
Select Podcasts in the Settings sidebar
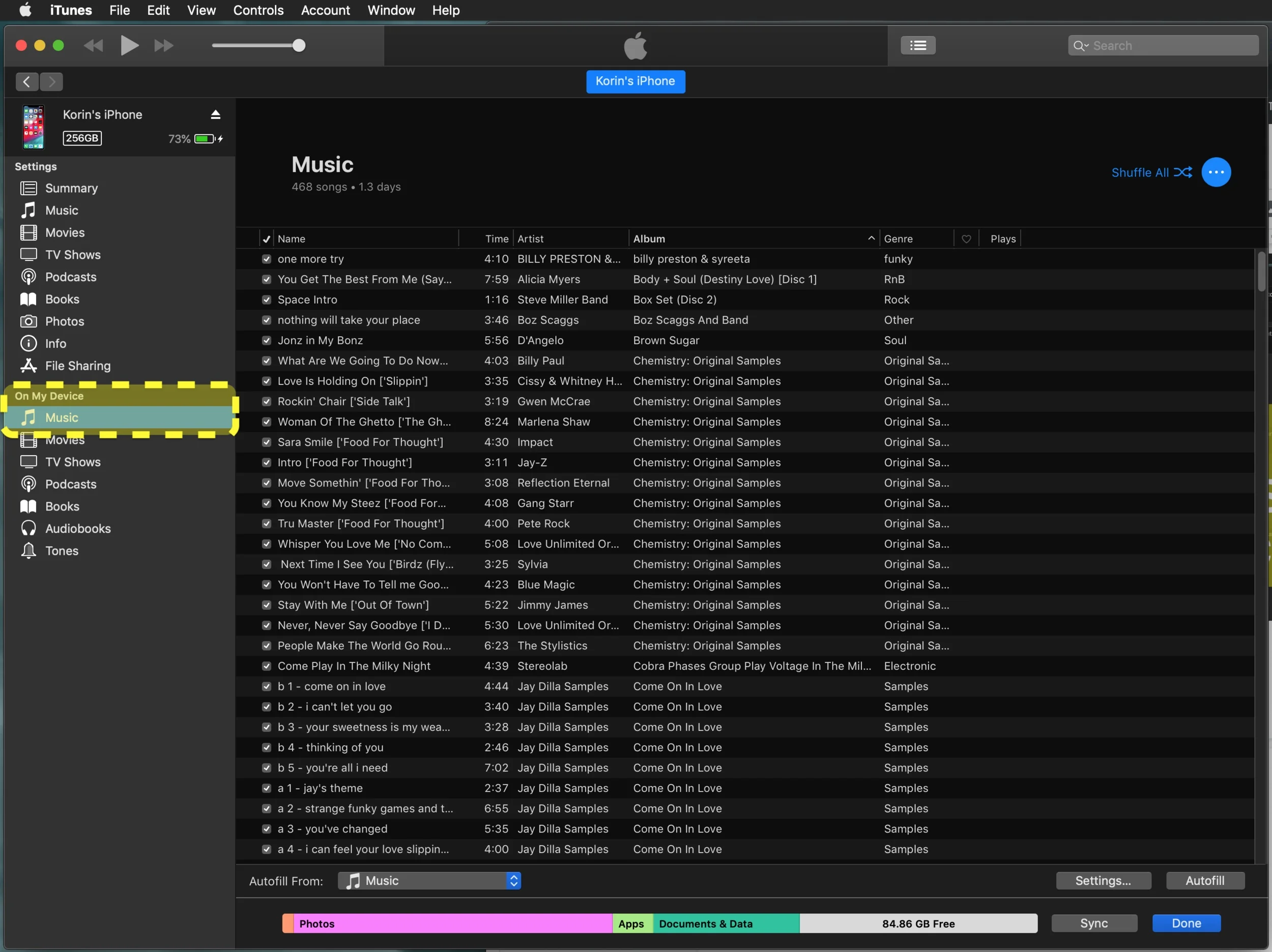pos(70,277)
